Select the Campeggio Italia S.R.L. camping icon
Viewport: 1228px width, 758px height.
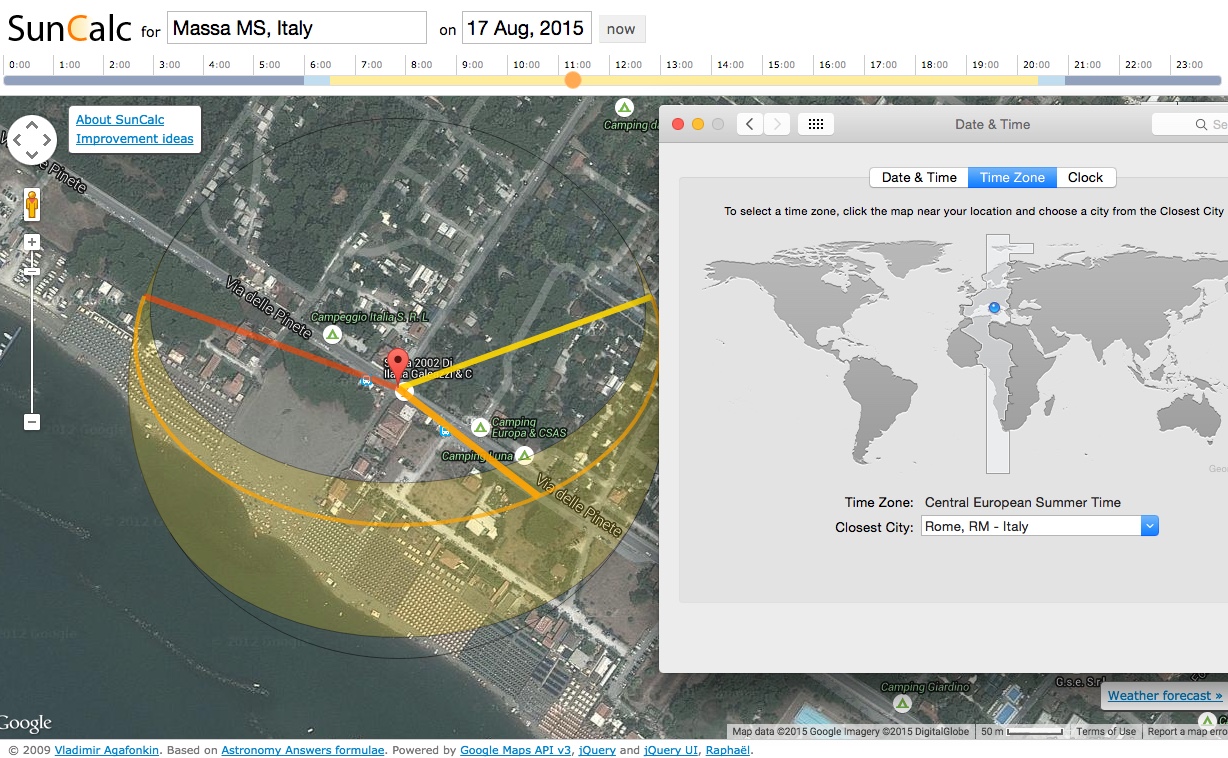click(332, 334)
